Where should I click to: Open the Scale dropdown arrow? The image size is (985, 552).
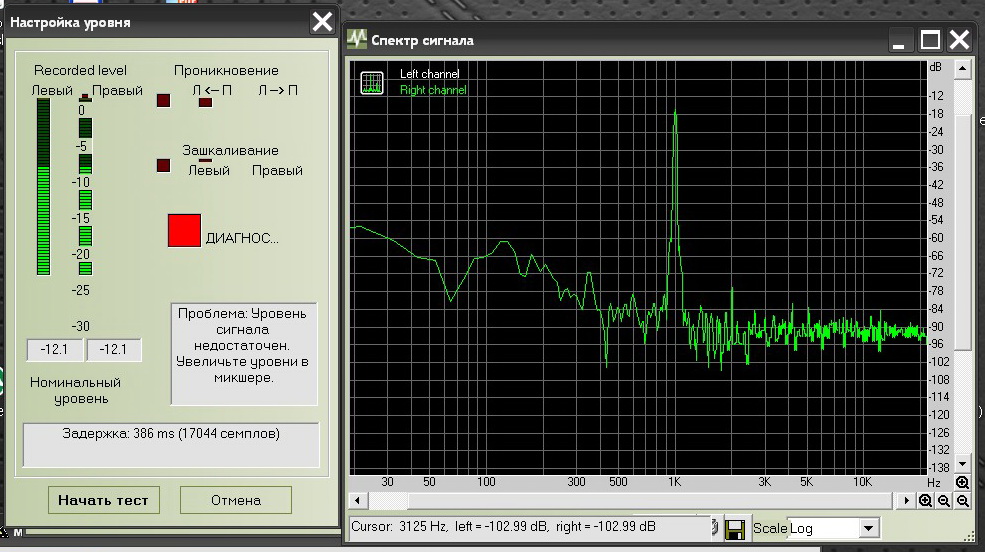(x=868, y=528)
